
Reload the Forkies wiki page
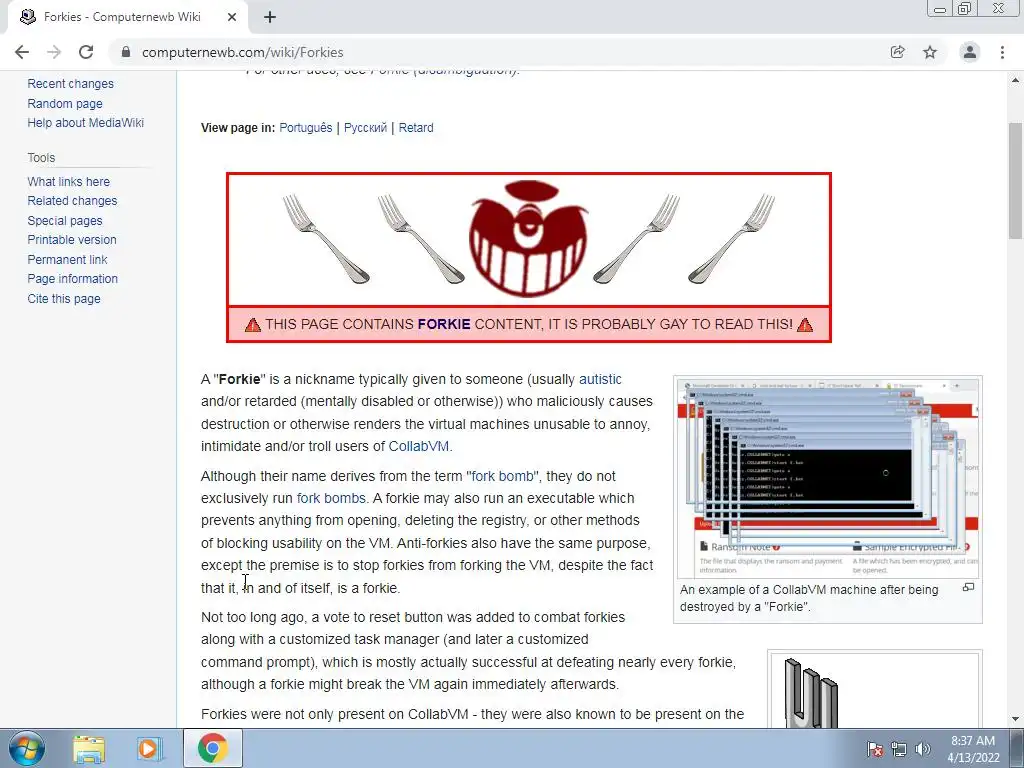(86, 52)
